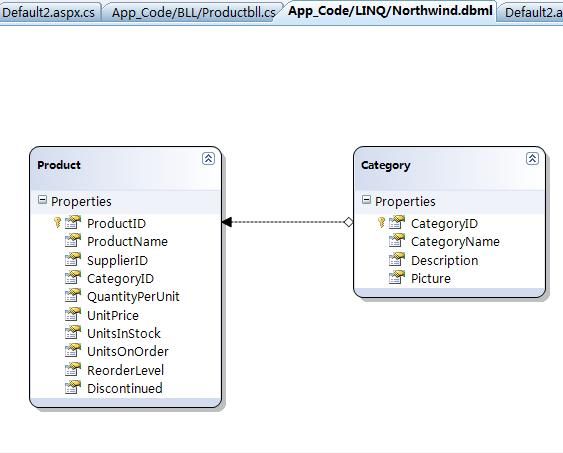Click the property icon next to UnitPrice

click(73, 314)
